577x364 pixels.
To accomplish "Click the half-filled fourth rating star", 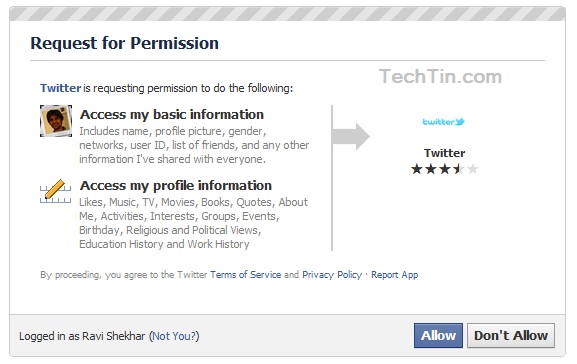I will [x=459, y=169].
